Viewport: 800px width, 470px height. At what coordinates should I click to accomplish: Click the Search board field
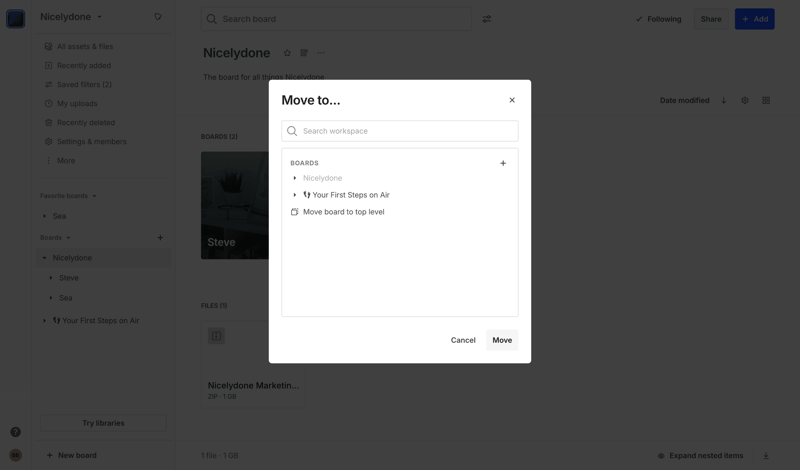336,19
